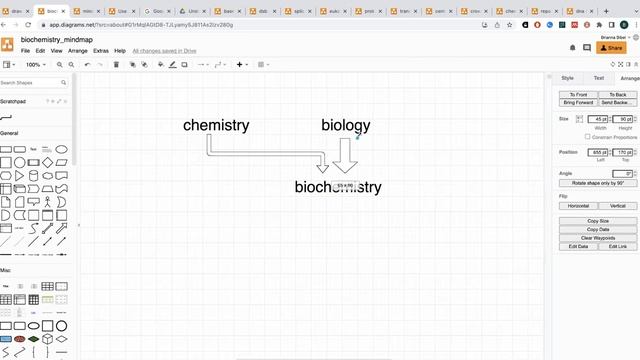Open the table dropdown in toolbar

point(263,64)
